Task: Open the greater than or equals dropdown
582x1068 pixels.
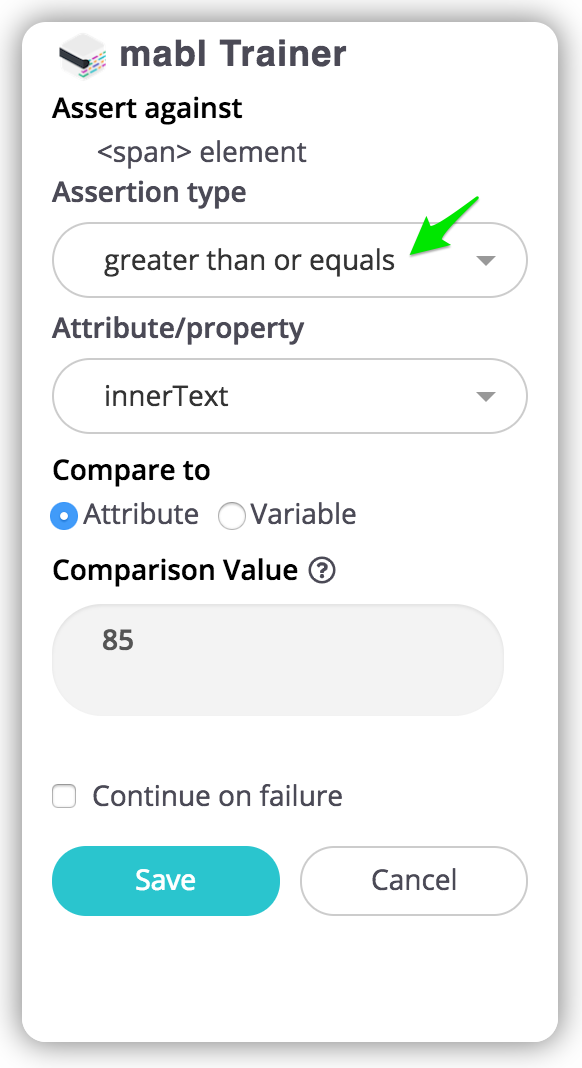Action: click(290, 260)
